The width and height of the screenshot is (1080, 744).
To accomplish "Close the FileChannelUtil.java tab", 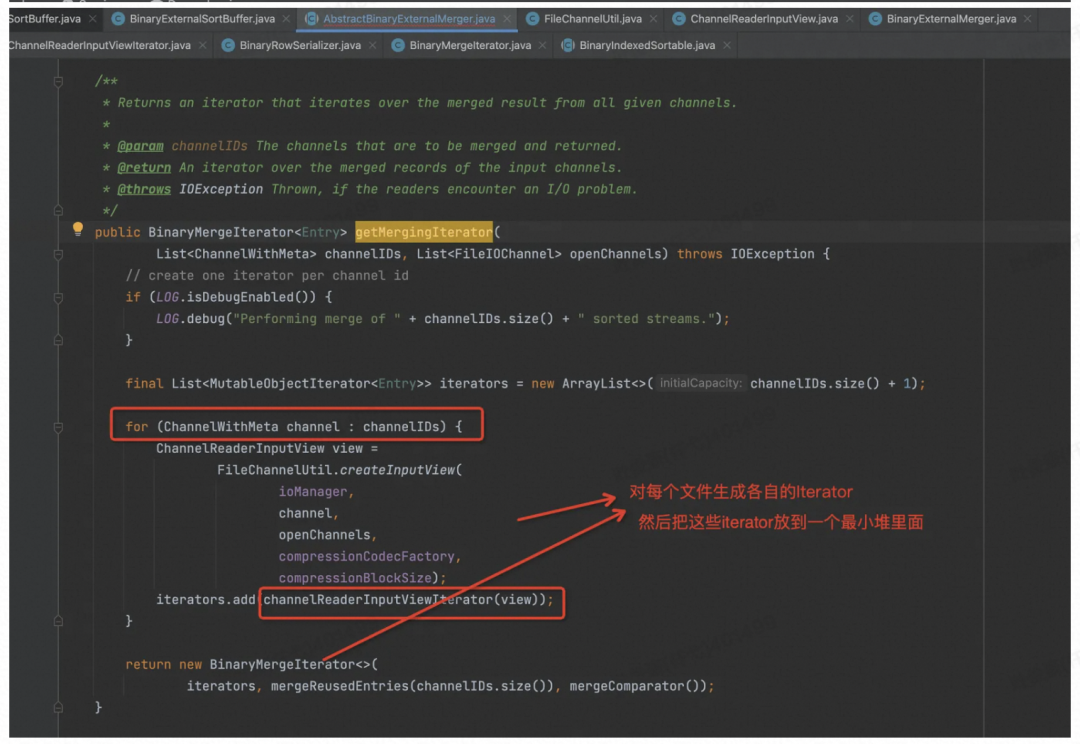I will (x=653, y=19).
